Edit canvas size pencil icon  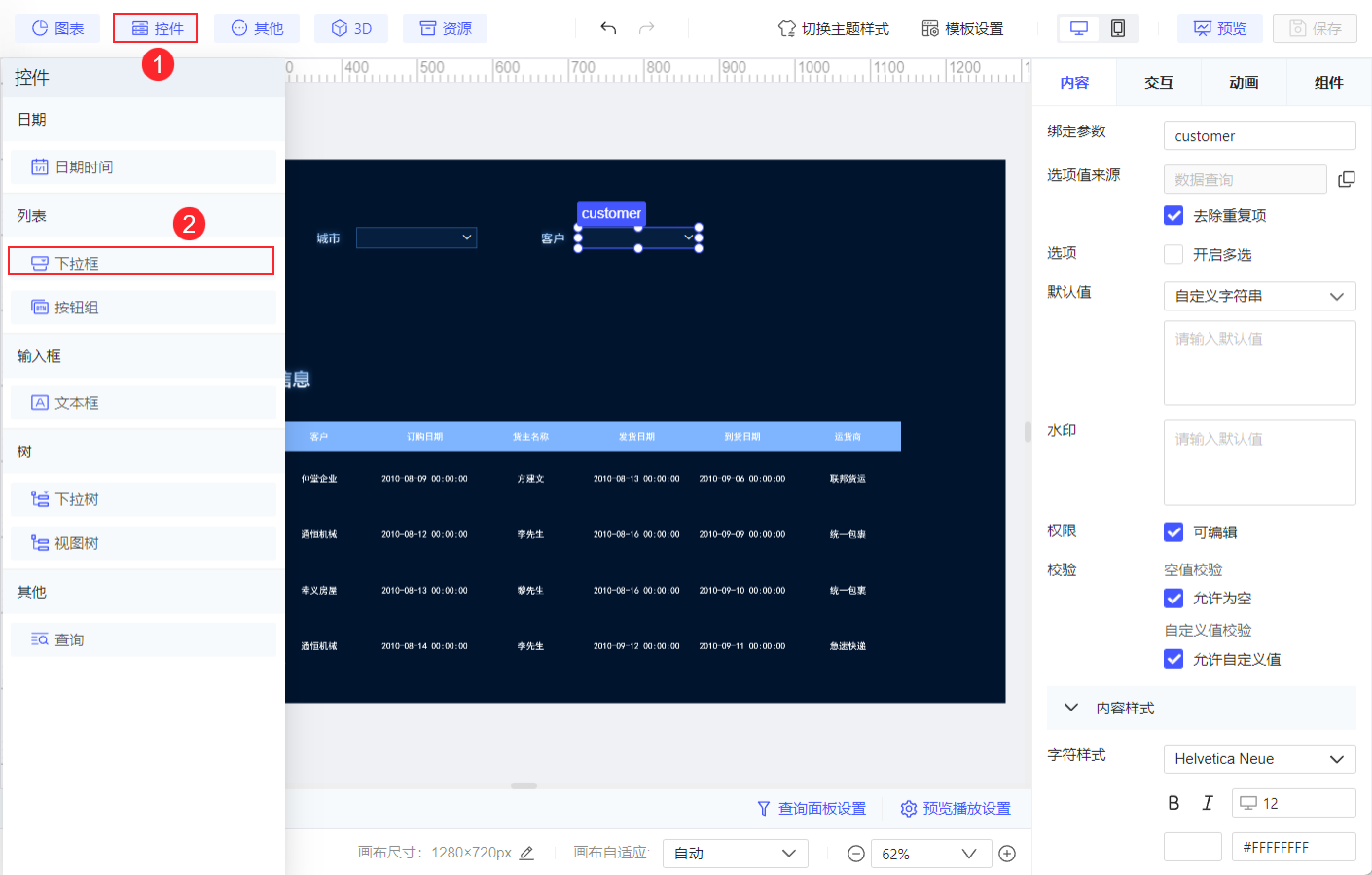pyautogui.click(x=526, y=853)
